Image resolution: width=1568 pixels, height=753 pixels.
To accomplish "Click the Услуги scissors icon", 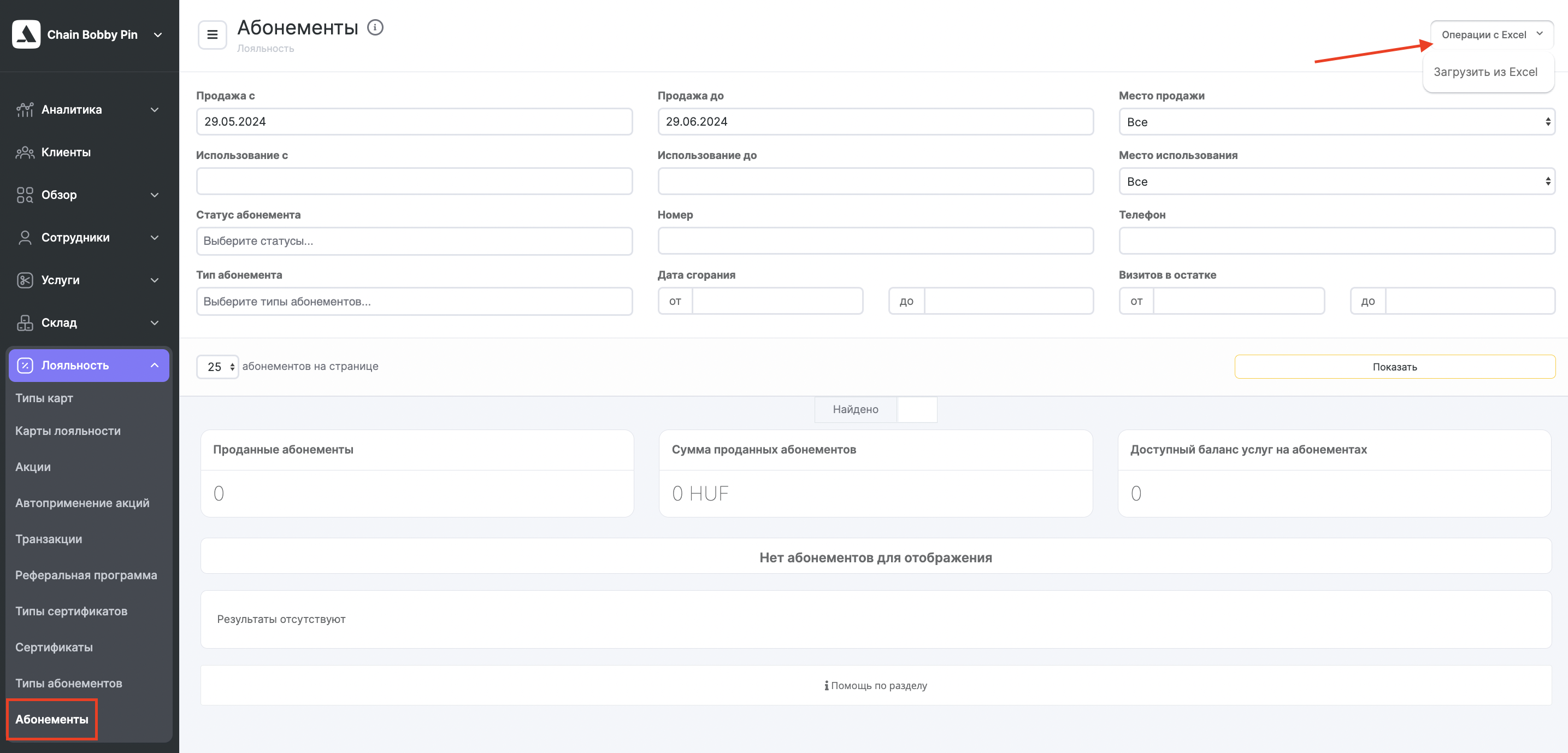I will [x=25, y=280].
